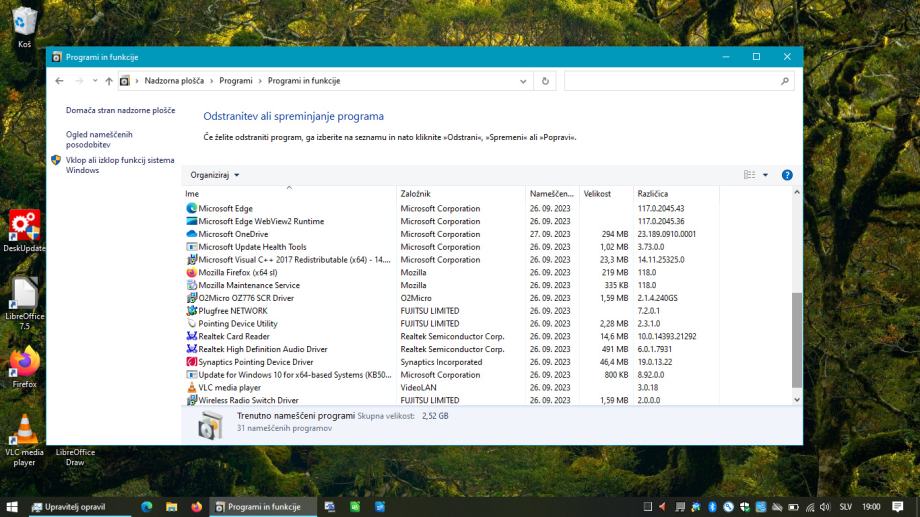Image resolution: width=920 pixels, height=517 pixels.
Task: Select Update for Windows 10 for x64-based Systems row
Action: 451,374
